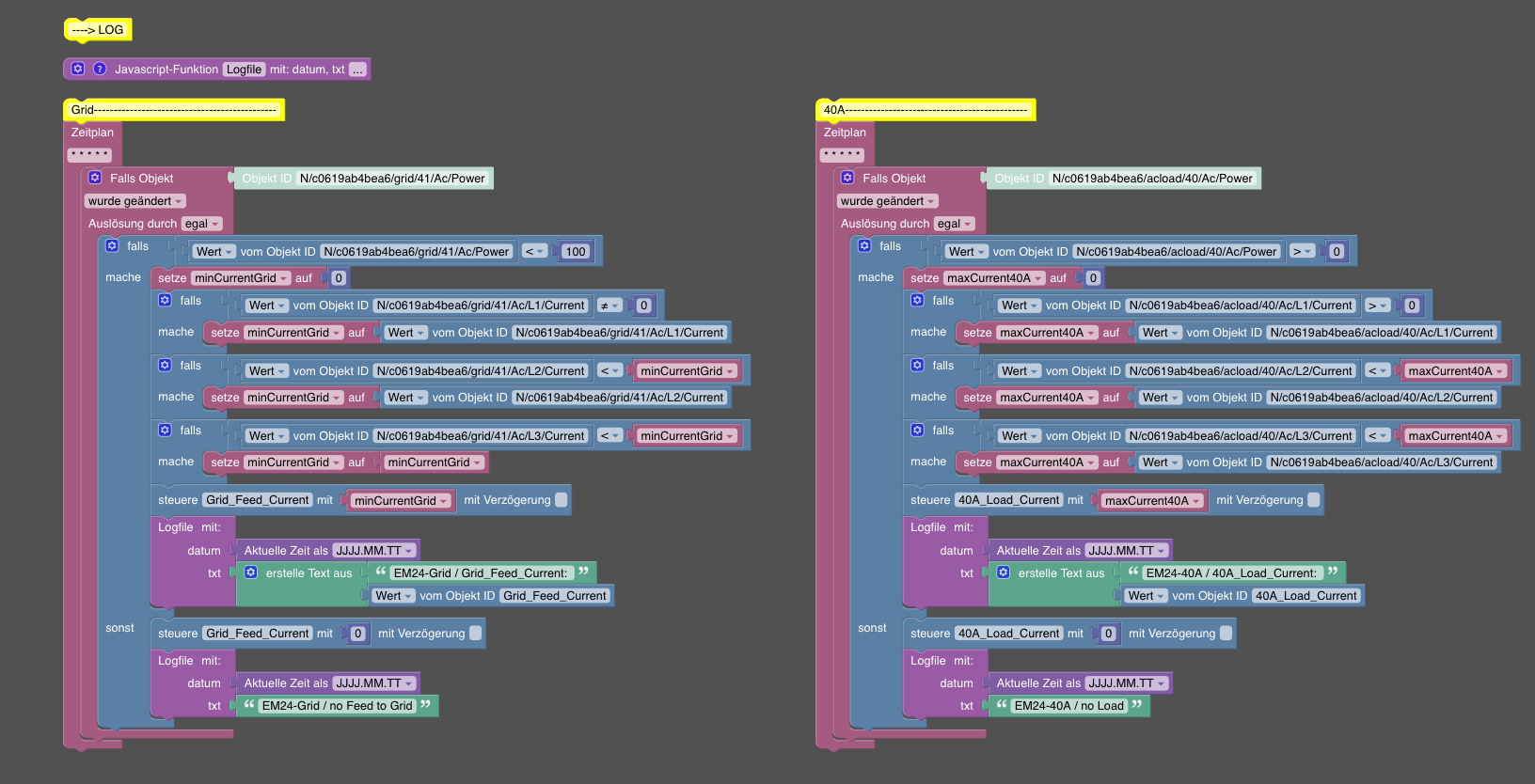Open the gear on the Javascript-Funktion Logfile block
This screenshot has width=1535, height=784.
click(x=78, y=69)
